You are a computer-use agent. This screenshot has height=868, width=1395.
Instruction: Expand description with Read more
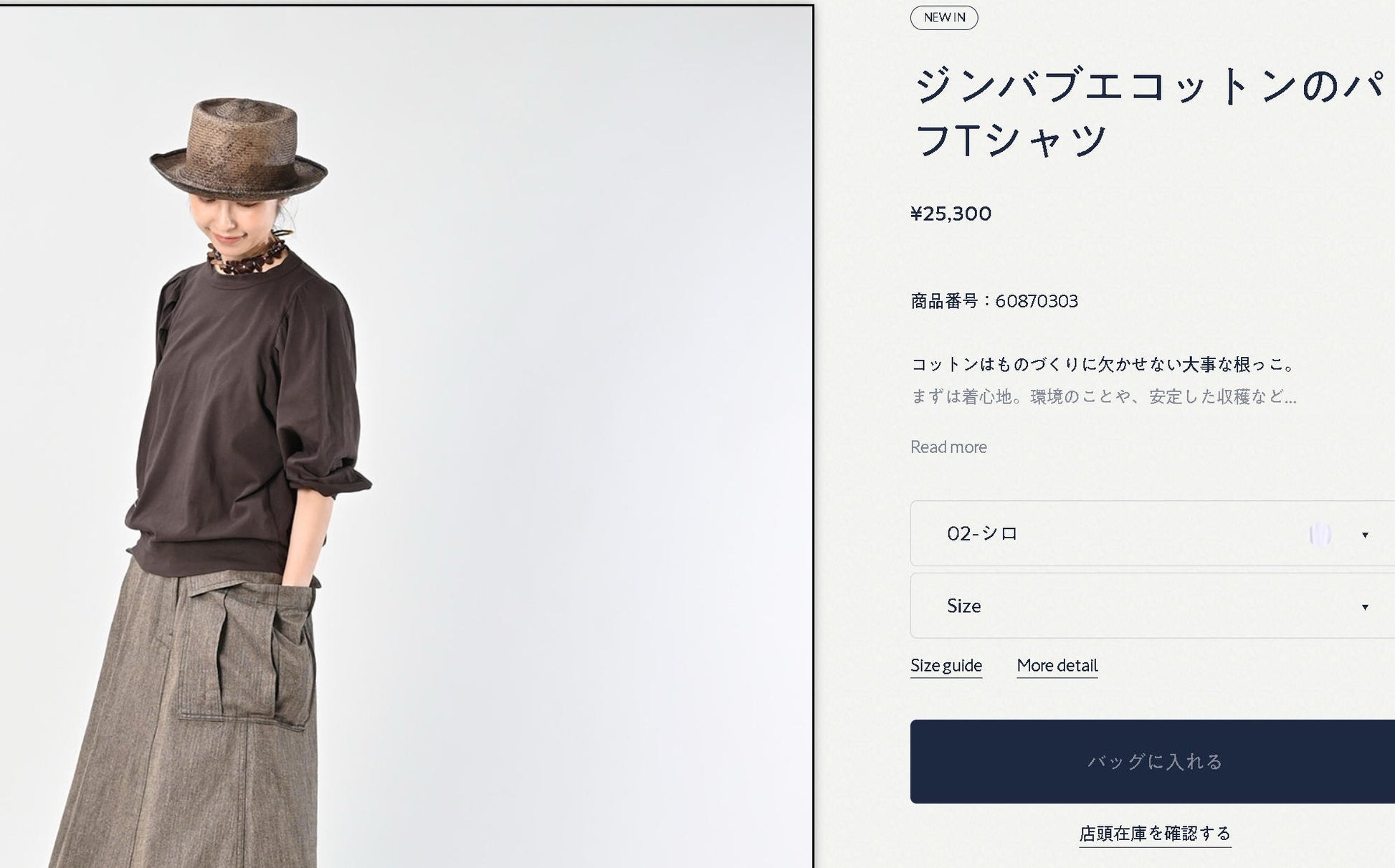click(x=948, y=447)
